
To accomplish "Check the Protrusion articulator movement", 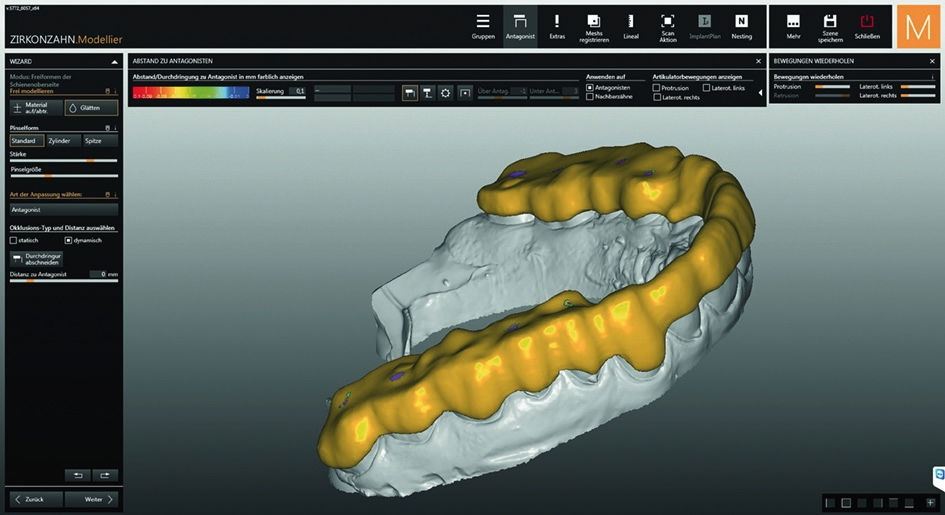I will (x=656, y=88).
